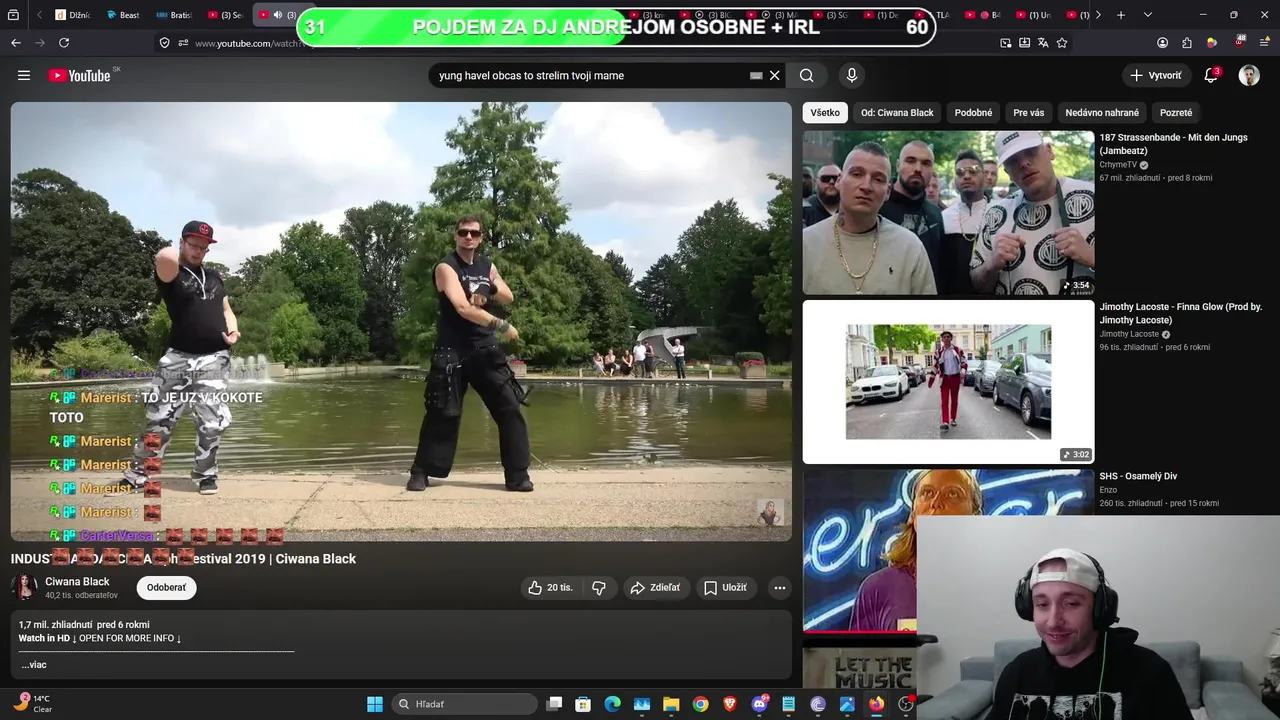The width and height of the screenshot is (1280, 720).
Task: Open the YouTube hamburger guide menu
Action: pos(24,75)
